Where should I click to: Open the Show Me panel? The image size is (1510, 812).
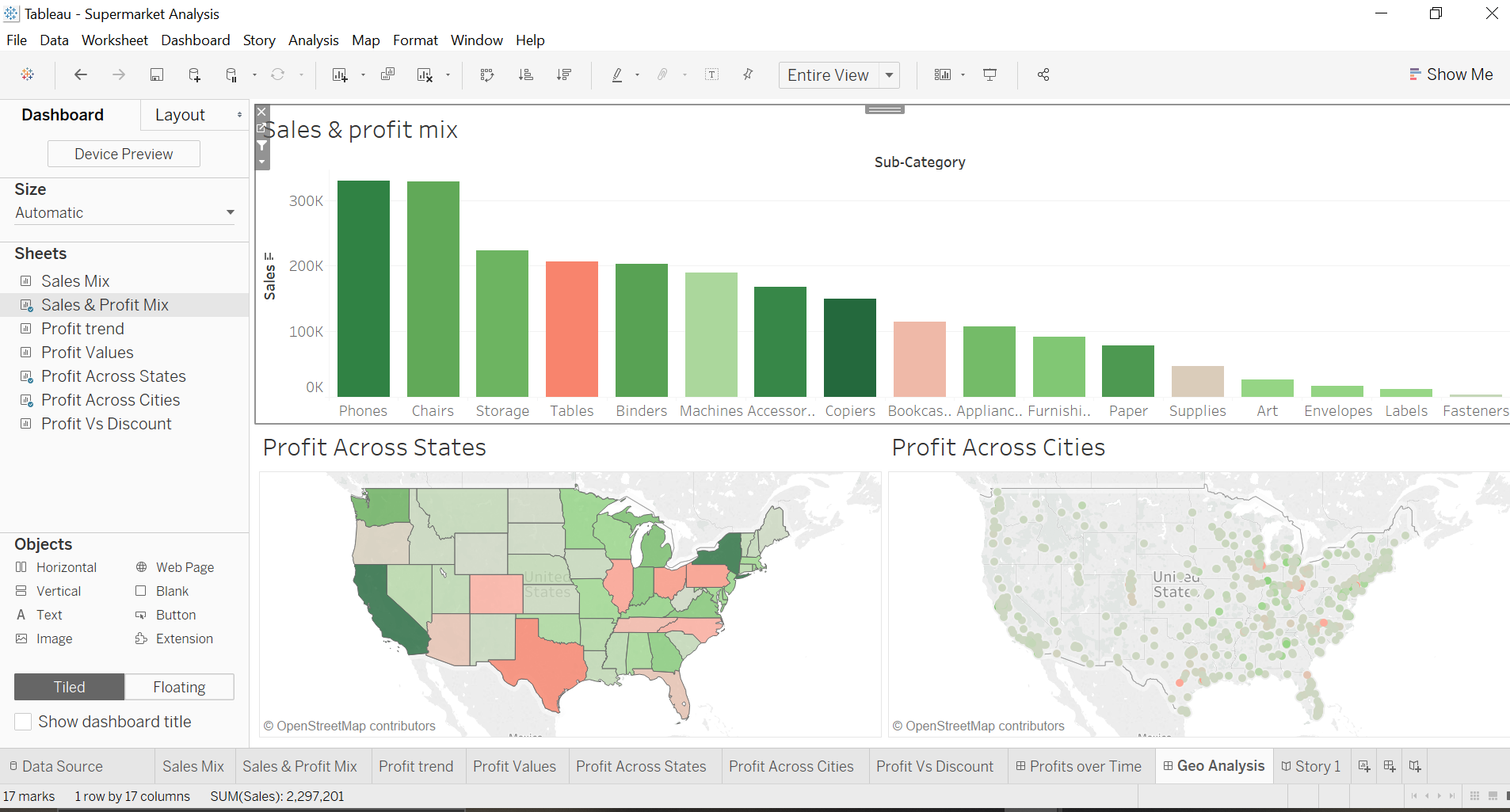pos(1451,74)
